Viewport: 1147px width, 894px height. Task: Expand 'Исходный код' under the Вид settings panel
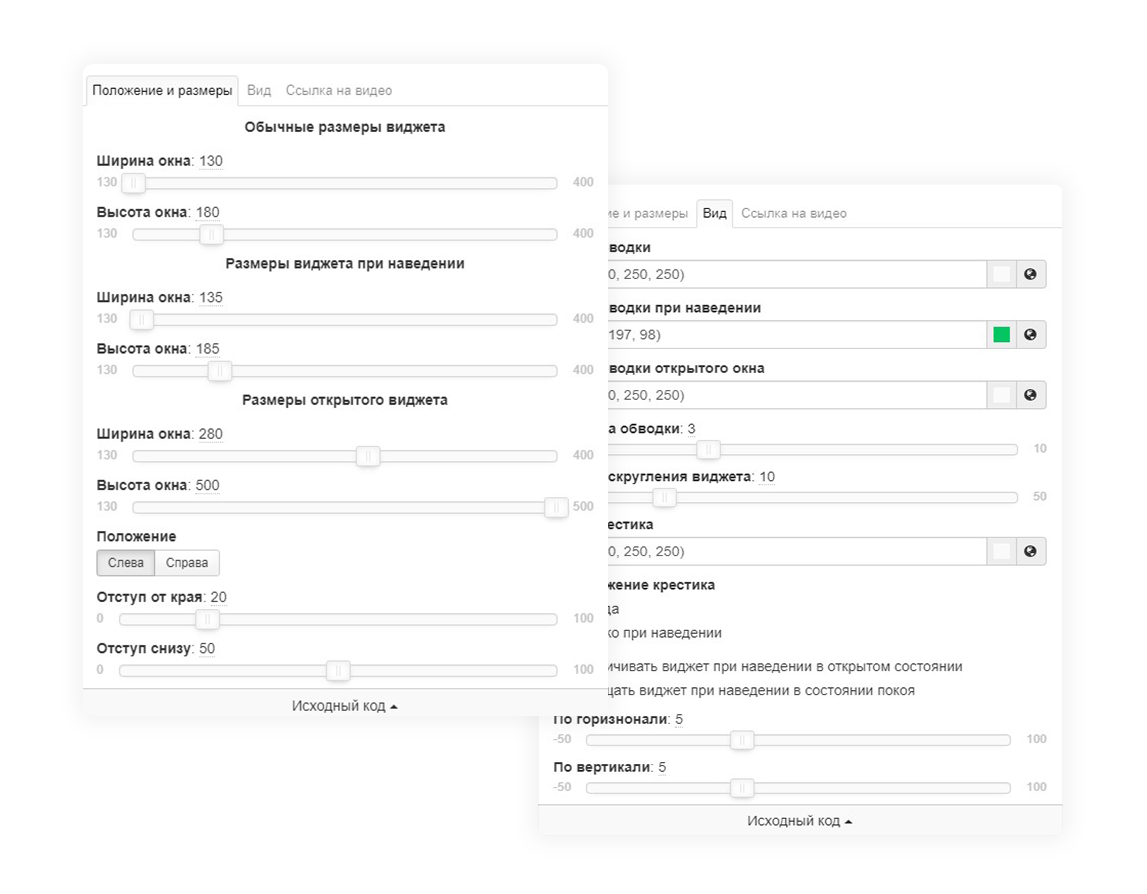(799, 821)
